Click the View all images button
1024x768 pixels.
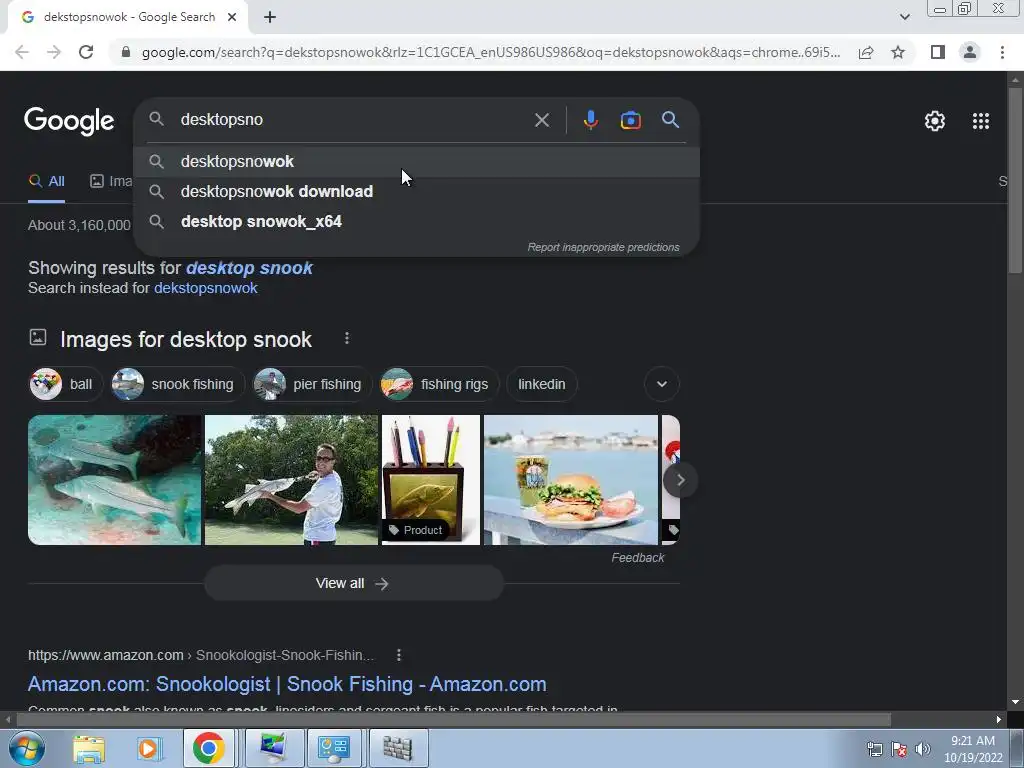click(354, 583)
